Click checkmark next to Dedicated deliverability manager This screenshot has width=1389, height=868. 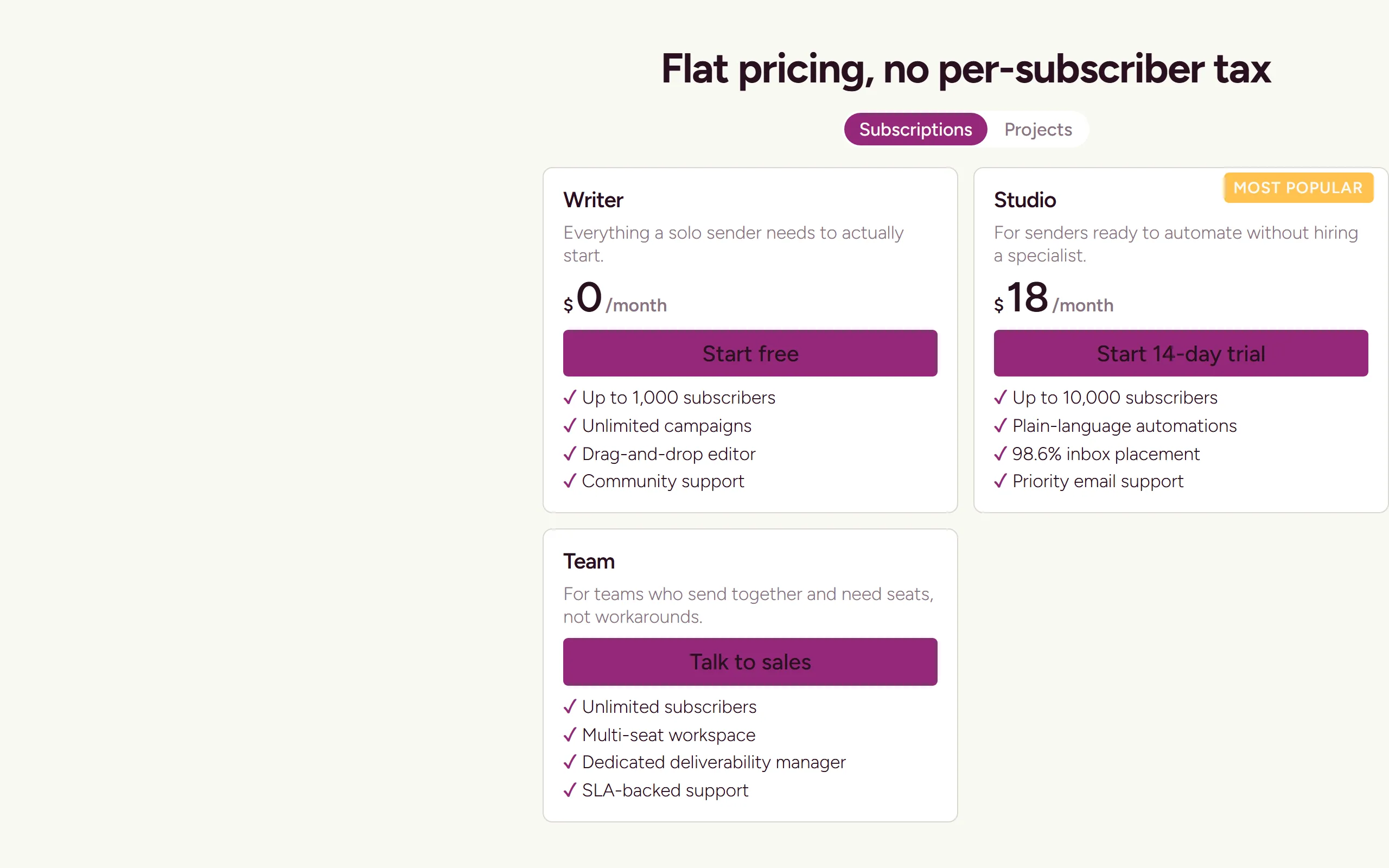click(570, 762)
